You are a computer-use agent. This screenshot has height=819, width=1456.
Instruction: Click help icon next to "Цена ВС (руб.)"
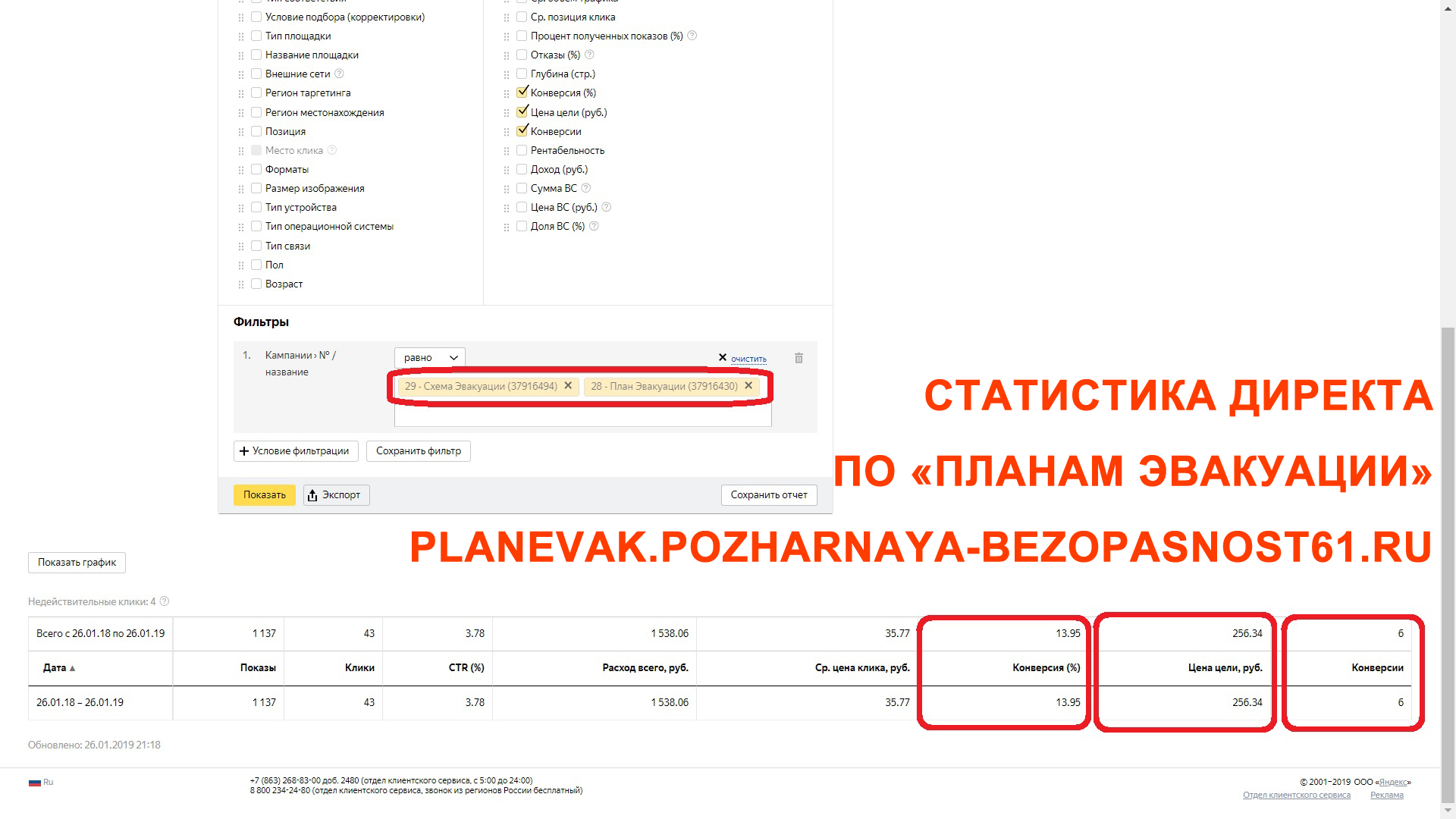[x=607, y=207]
